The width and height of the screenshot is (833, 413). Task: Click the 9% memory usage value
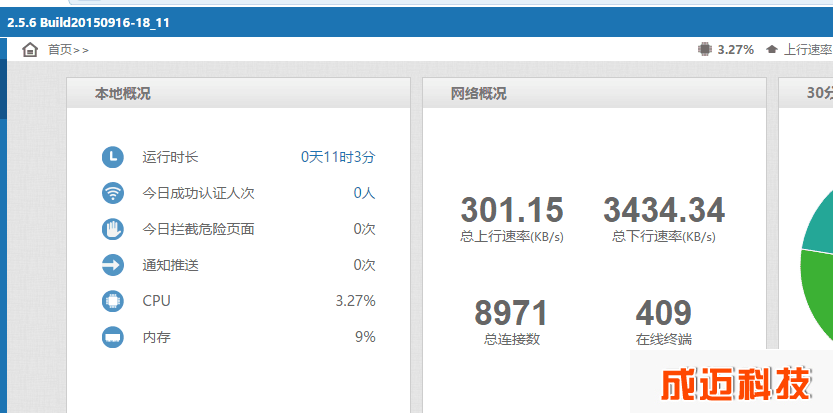366,337
